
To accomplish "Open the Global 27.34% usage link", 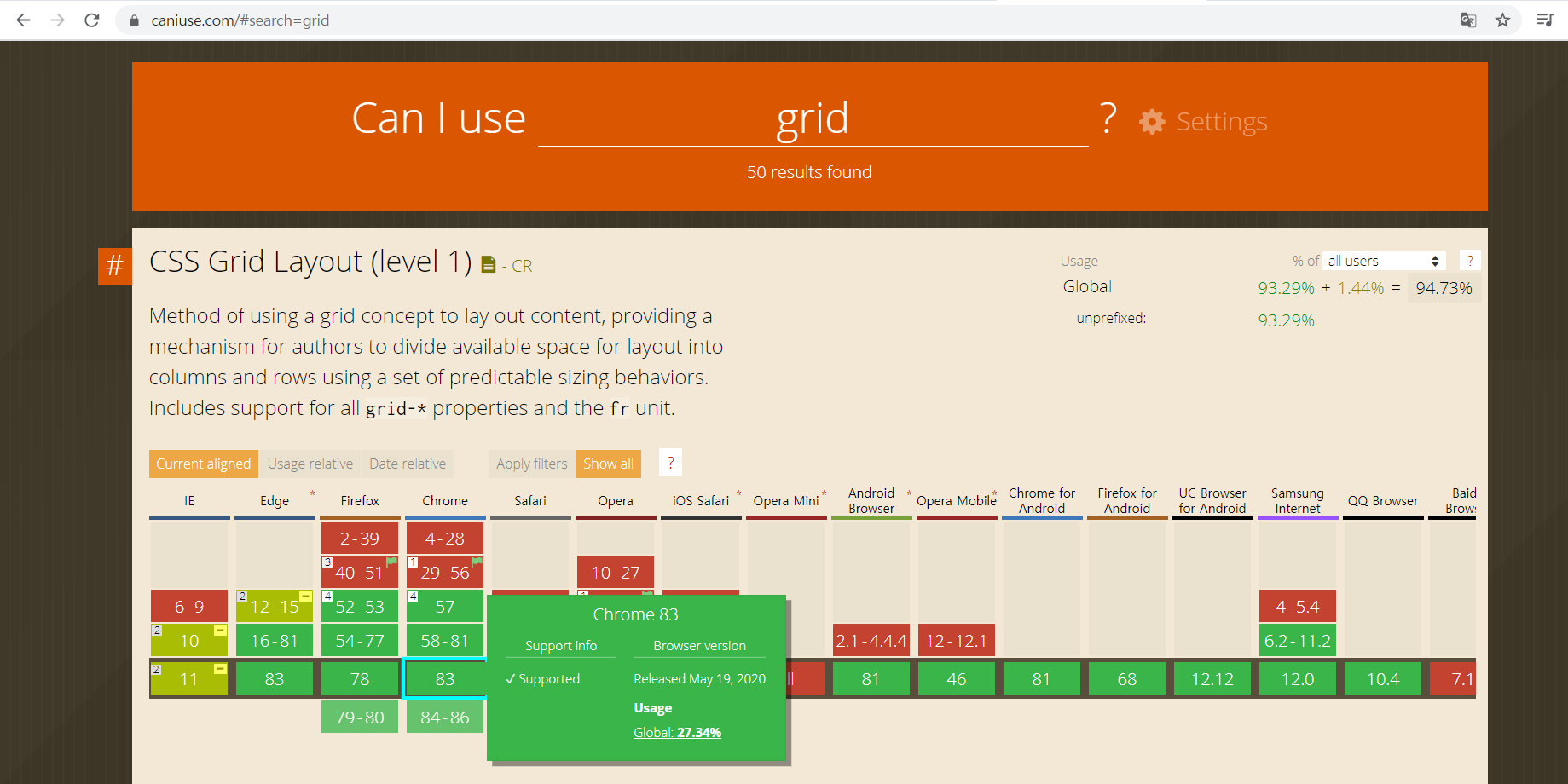I will click(678, 732).
